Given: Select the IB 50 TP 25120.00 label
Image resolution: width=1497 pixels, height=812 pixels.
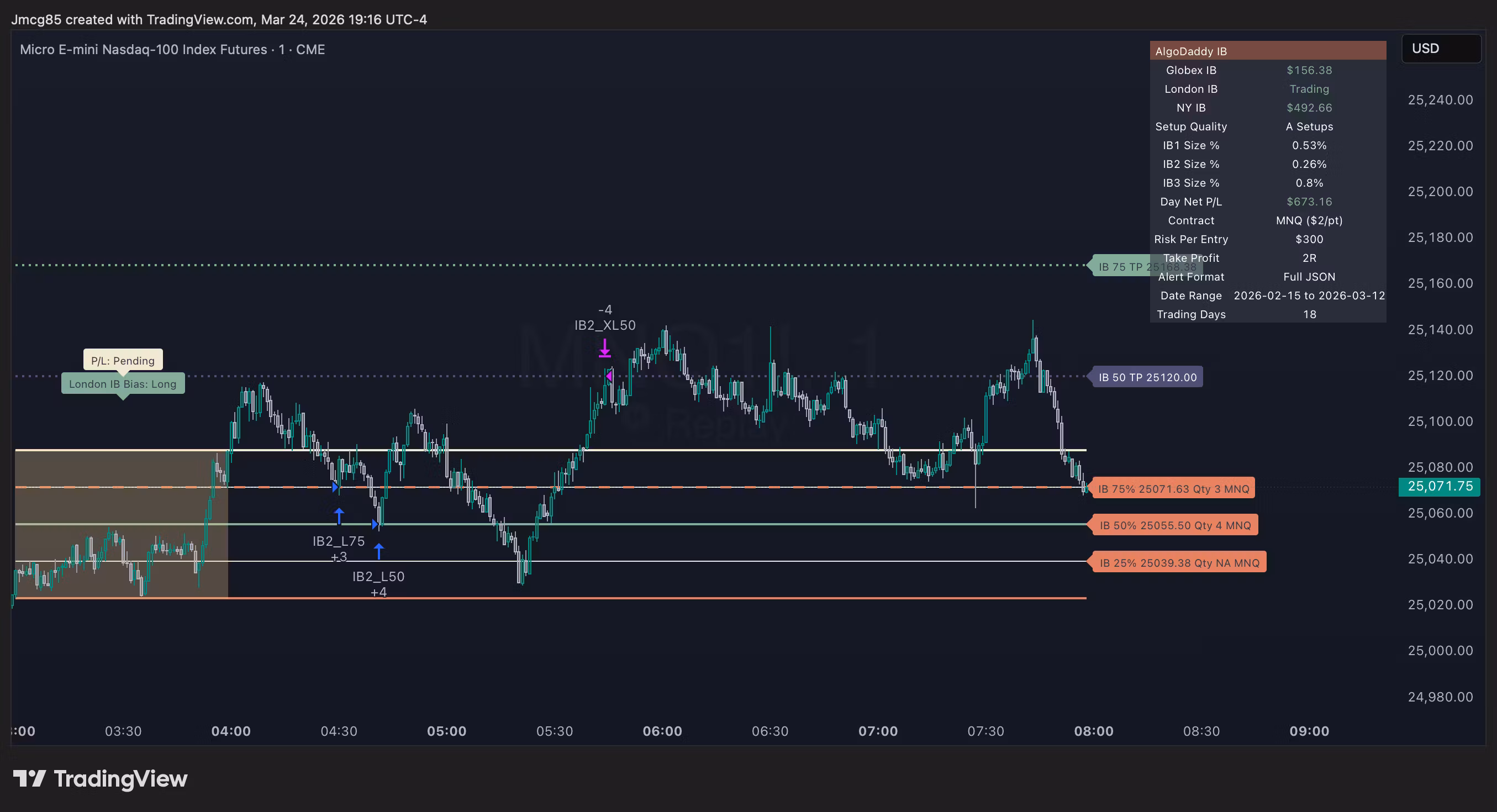Looking at the screenshot, I should coord(1147,377).
